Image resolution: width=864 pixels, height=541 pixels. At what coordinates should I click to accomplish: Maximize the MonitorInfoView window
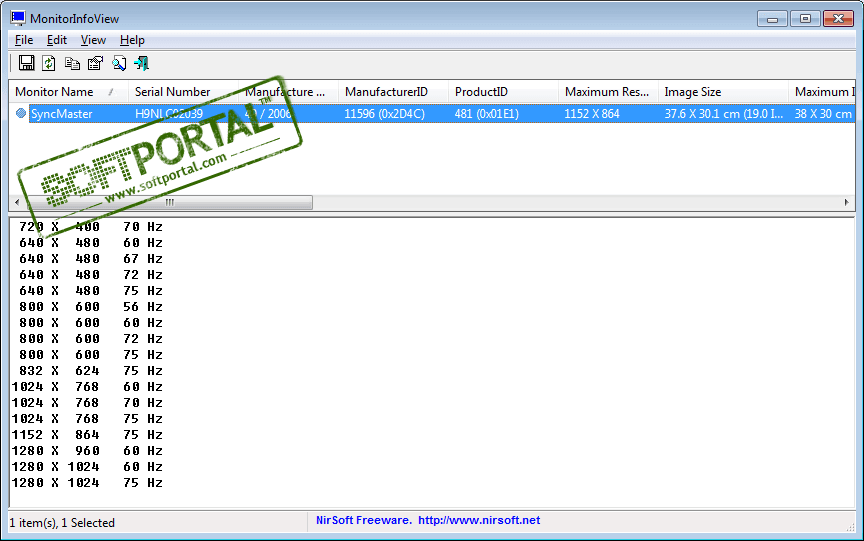[805, 19]
